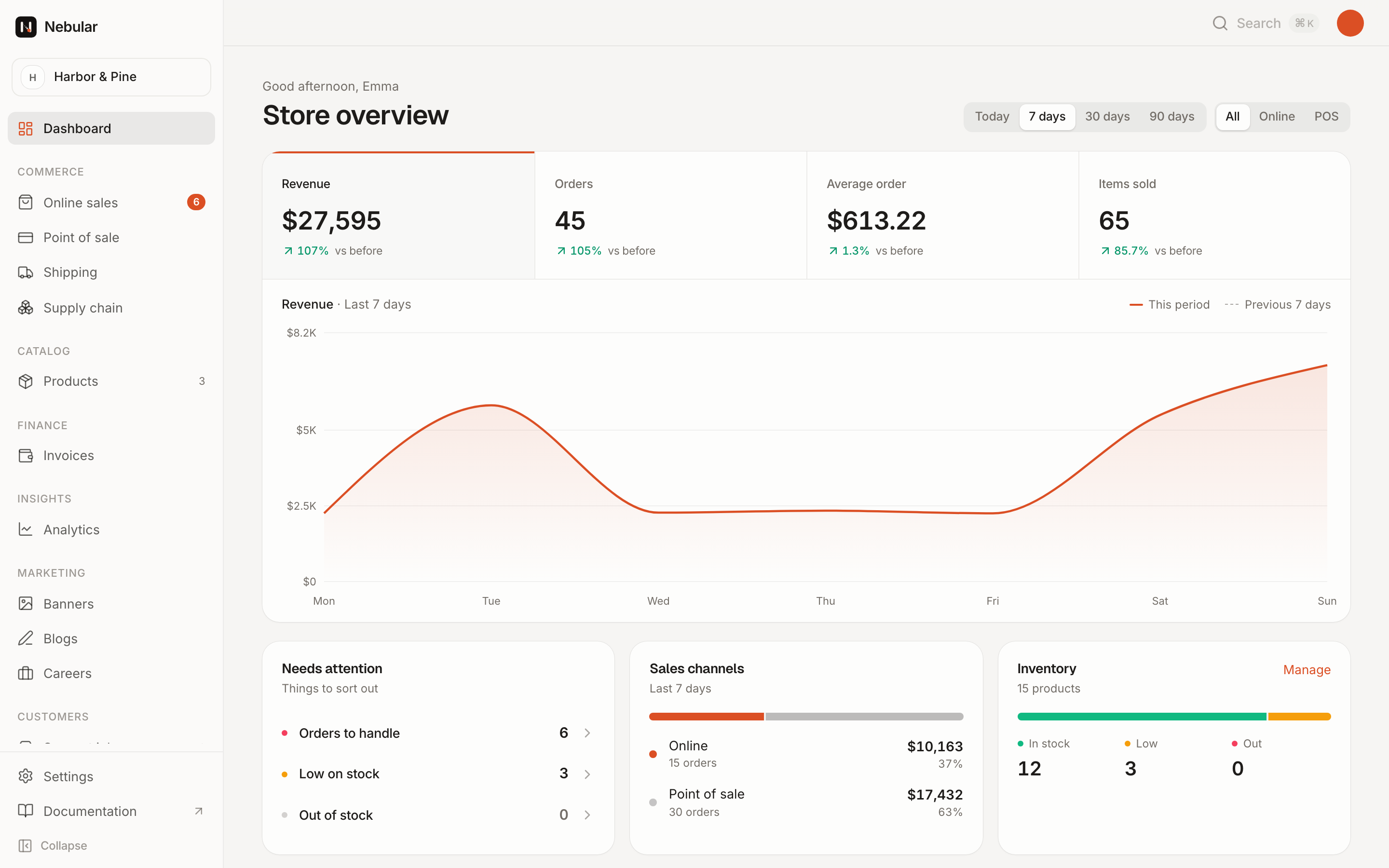Select the Orders metric tab

point(670,216)
